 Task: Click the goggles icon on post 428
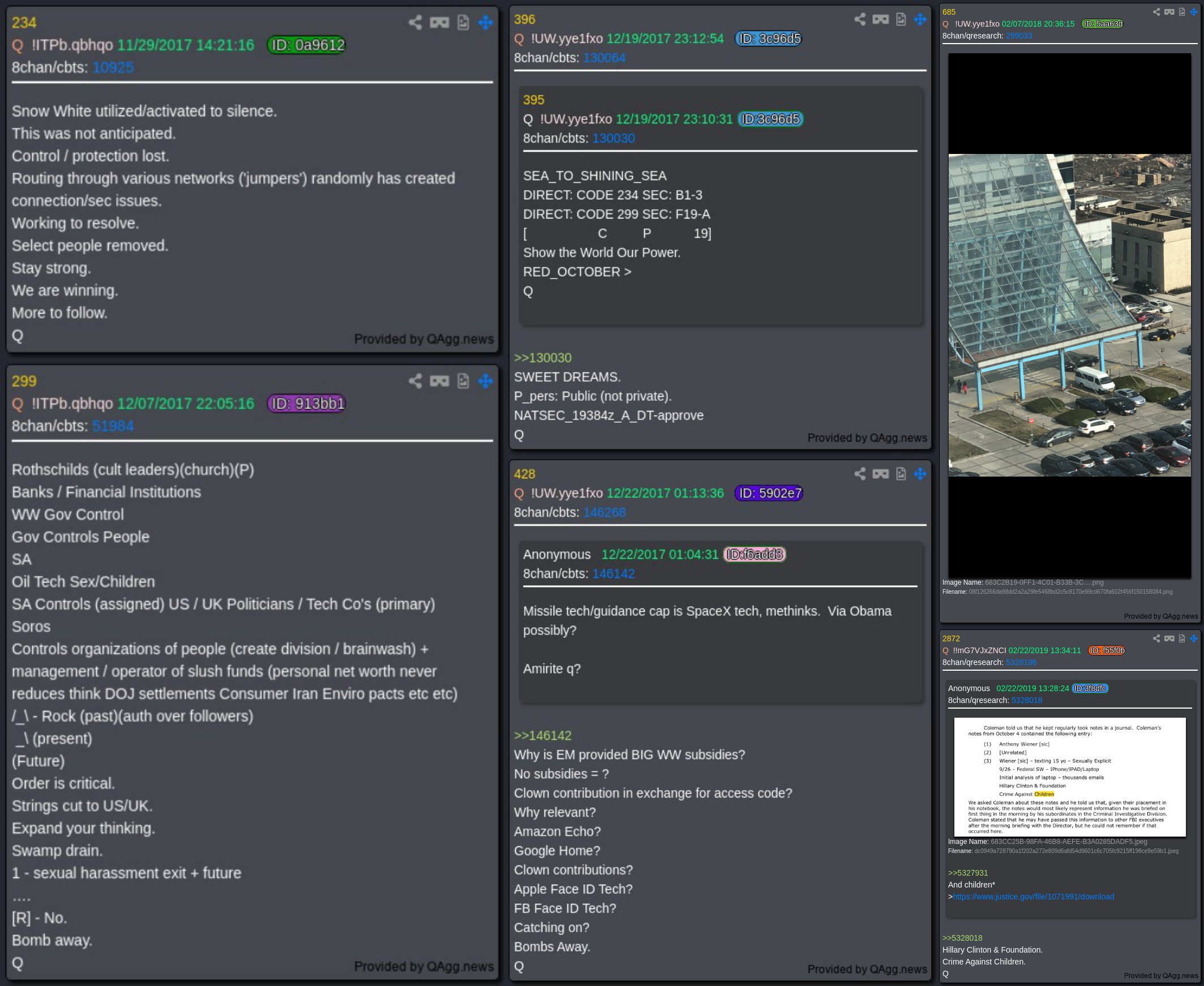click(x=880, y=474)
